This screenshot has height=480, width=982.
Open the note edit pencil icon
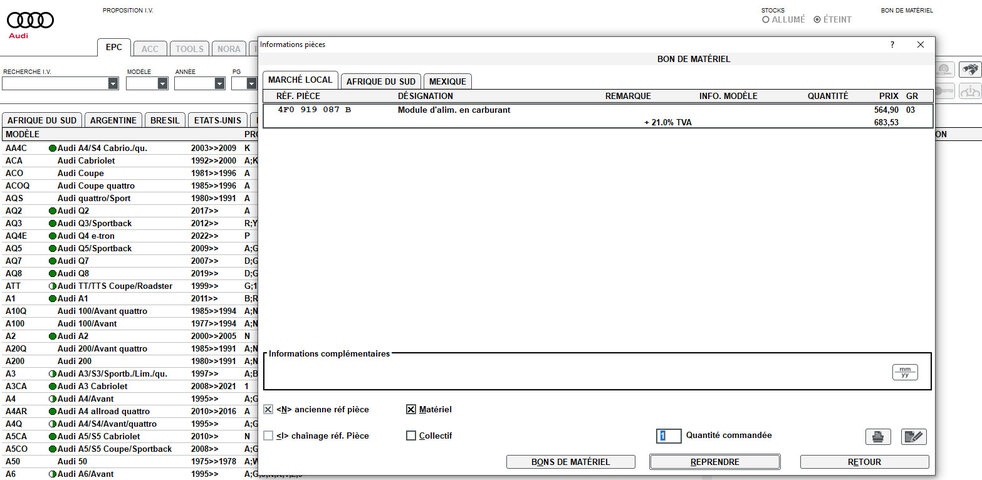pos(914,437)
